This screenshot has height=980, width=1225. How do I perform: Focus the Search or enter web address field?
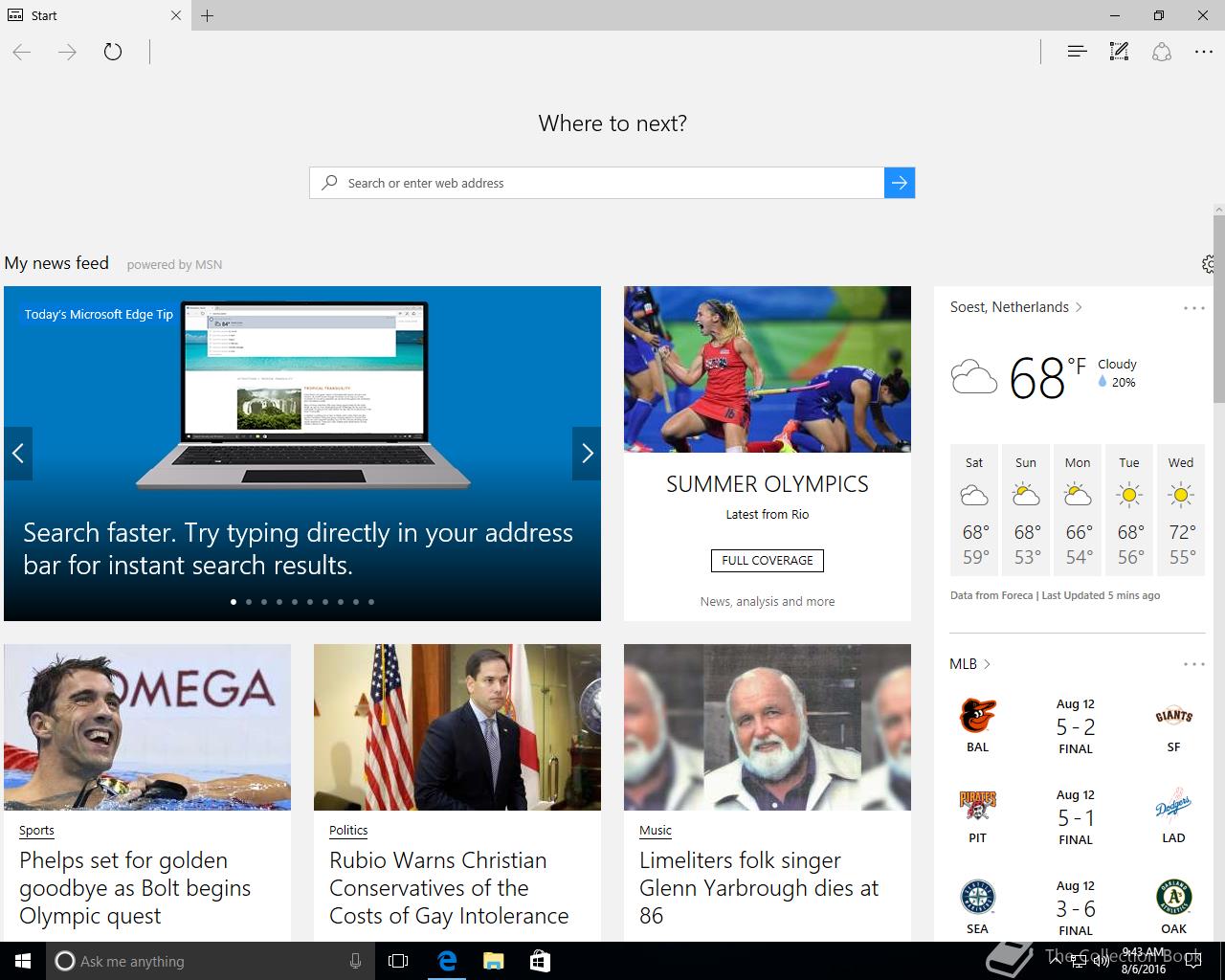(x=596, y=183)
